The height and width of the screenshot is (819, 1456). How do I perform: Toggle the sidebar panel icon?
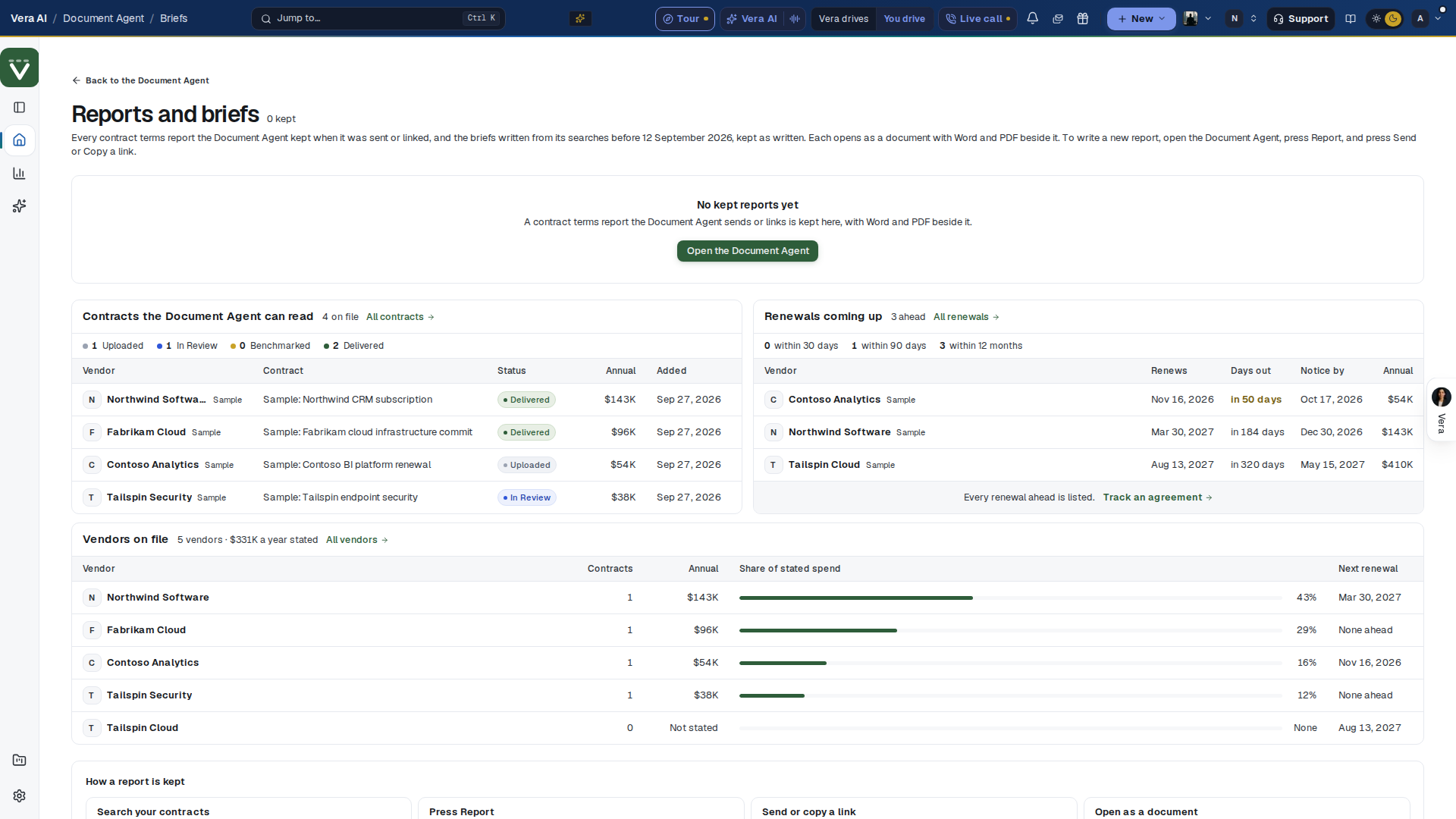pos(20,108)
